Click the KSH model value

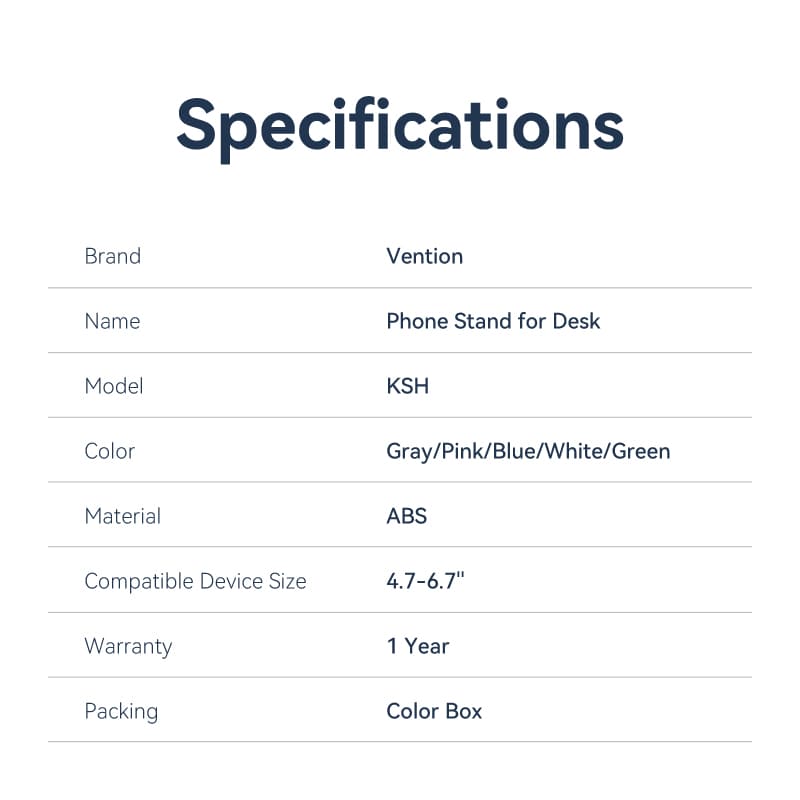[x=407, y=386]
